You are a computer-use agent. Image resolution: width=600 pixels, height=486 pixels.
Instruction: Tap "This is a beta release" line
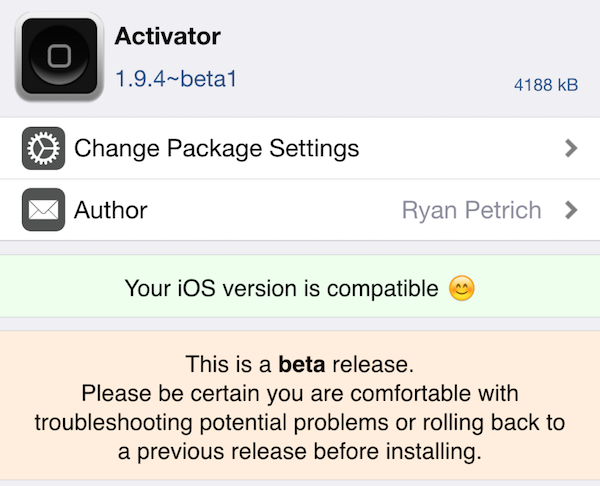300,362
